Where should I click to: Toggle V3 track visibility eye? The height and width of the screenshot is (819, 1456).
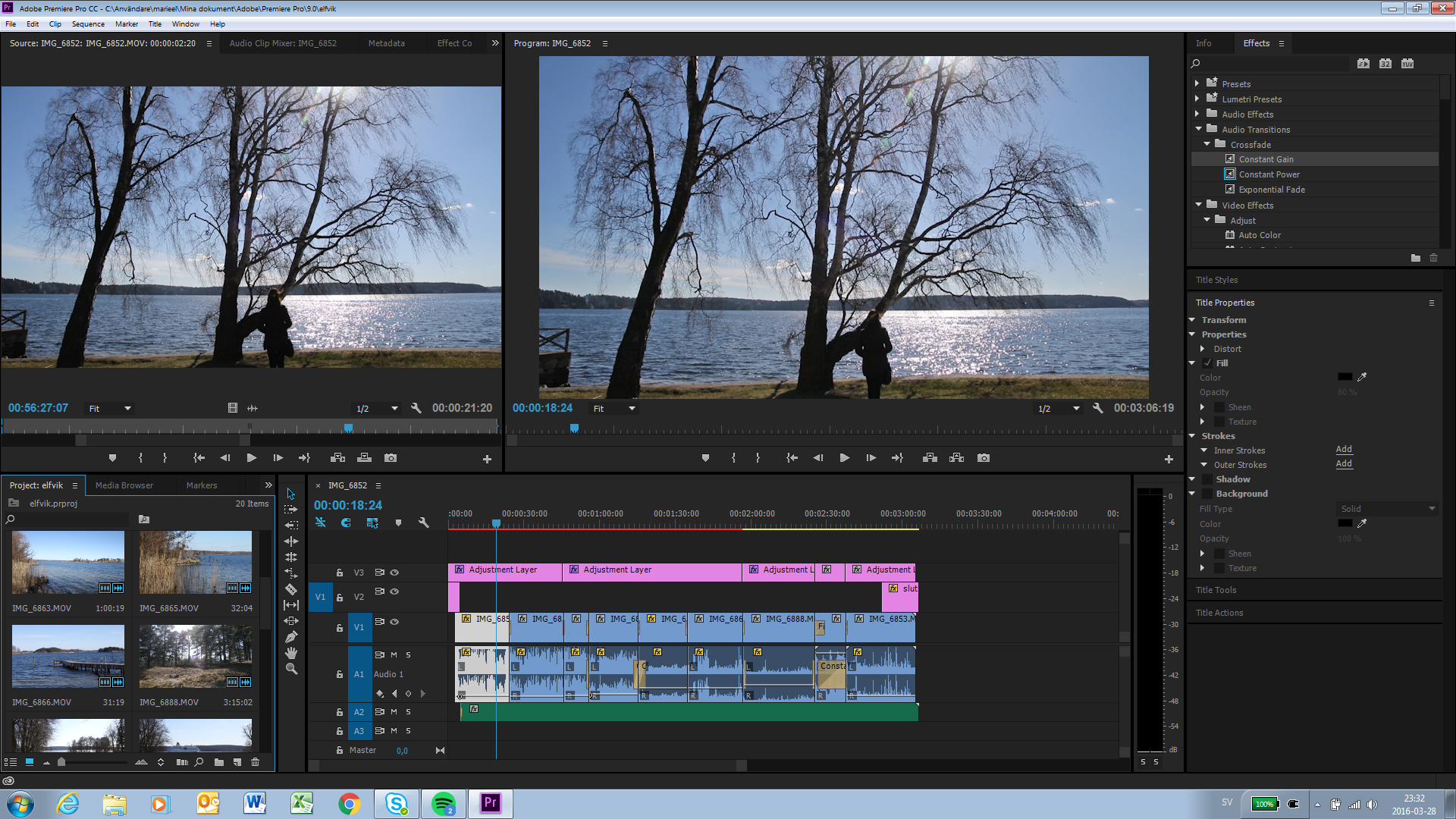point(394,573)
